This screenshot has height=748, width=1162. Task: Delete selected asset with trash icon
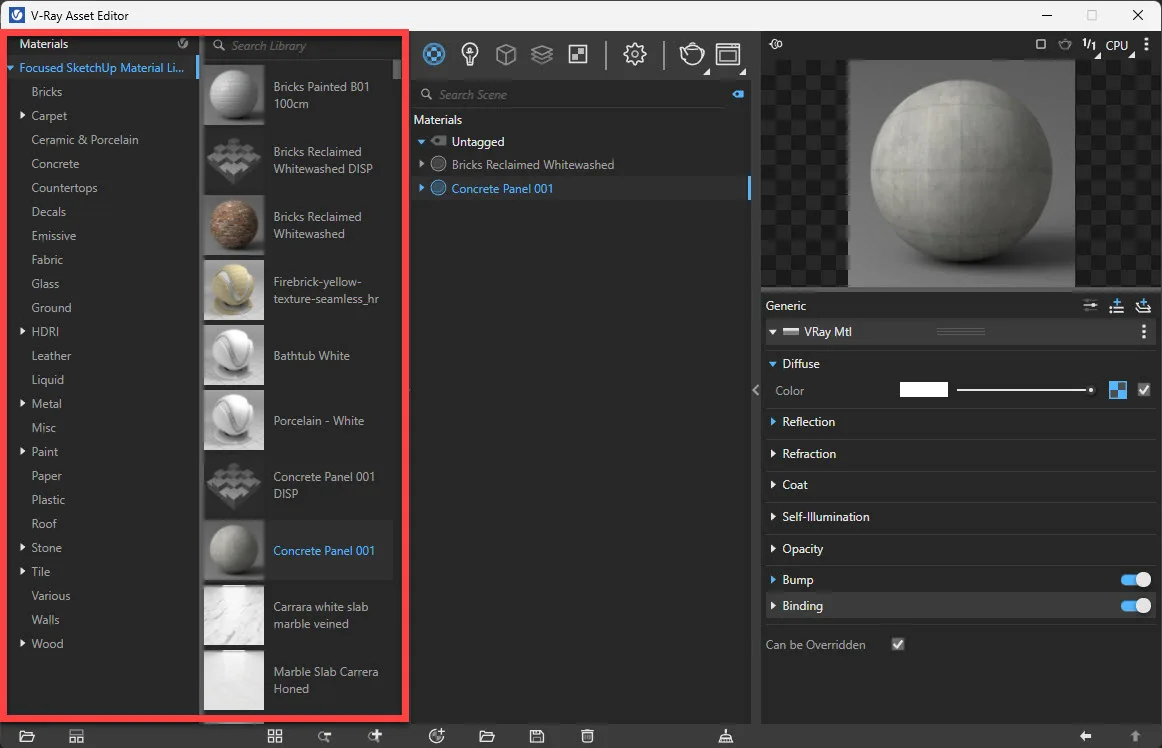coord(587,736)
